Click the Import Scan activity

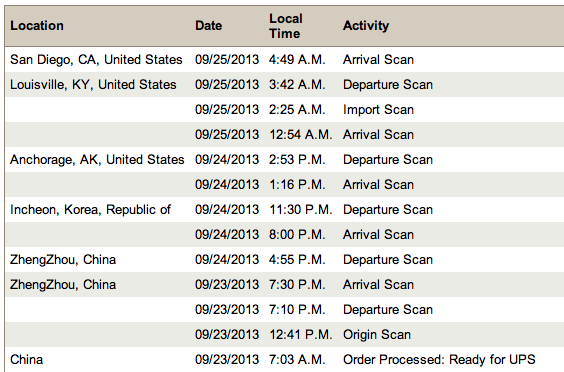(378, 110)
